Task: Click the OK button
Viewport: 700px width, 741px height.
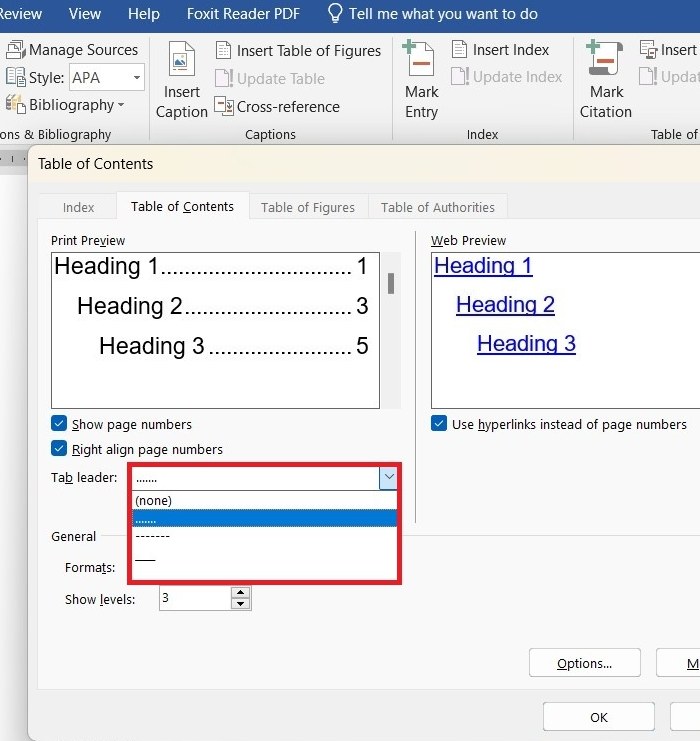Action: click(599, 716)
